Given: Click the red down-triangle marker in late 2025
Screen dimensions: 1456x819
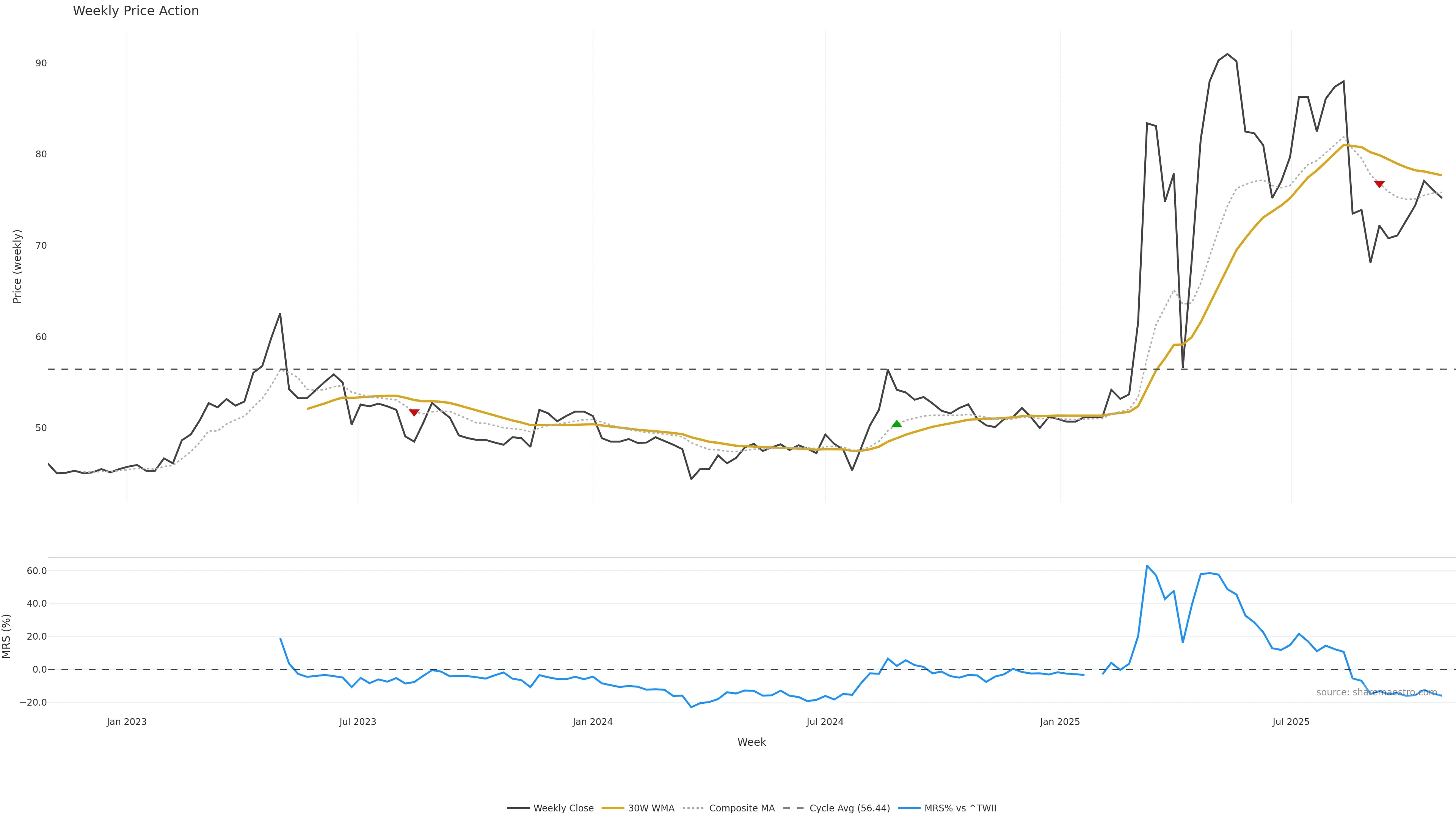Looking at the screenshot, I should click(1379, 184).
